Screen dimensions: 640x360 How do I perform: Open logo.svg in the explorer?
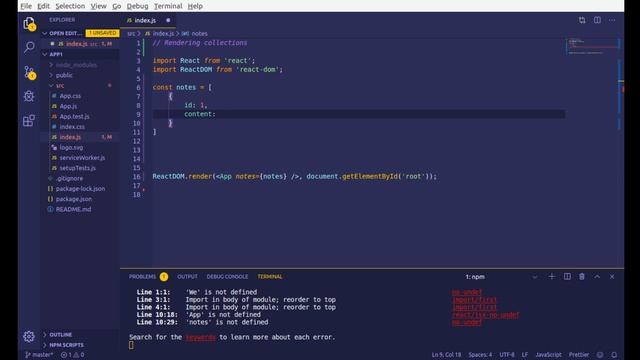tap(71, 147)
